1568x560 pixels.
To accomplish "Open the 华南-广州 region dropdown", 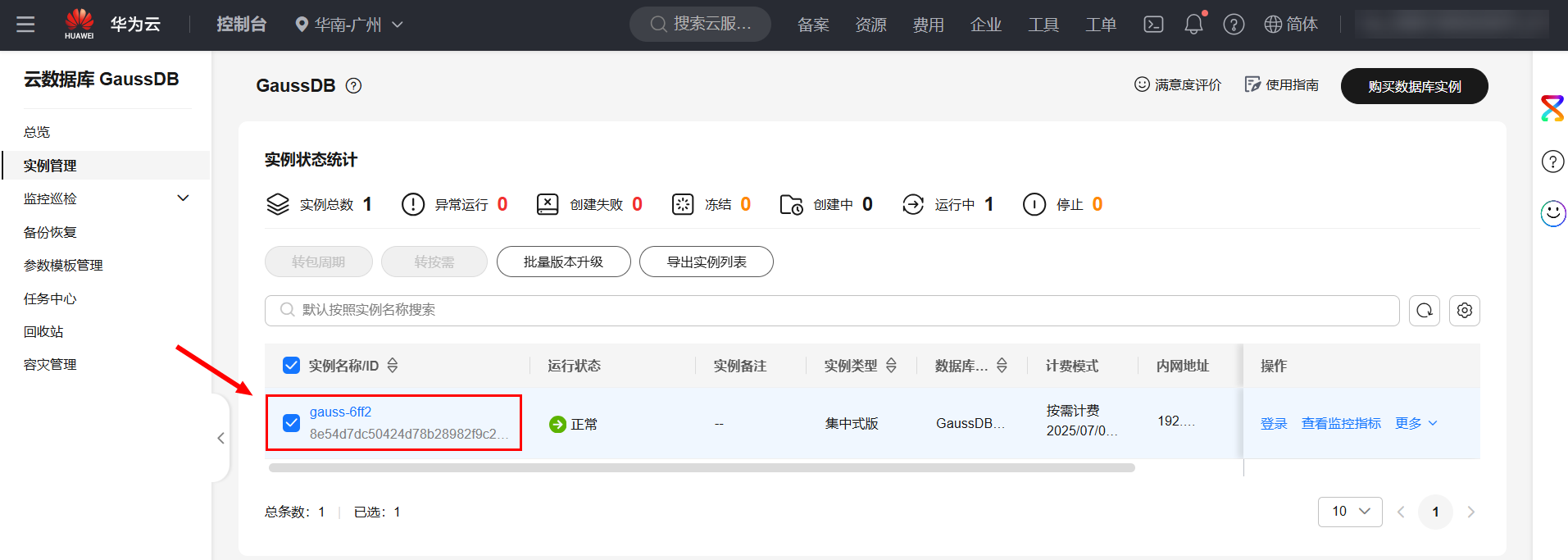I will coord(349,25).
